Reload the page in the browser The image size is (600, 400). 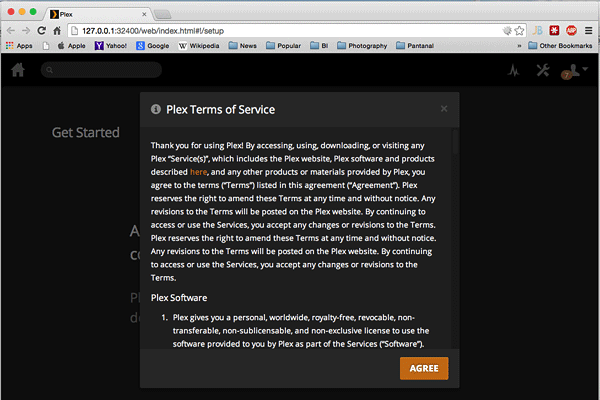click(41, 31)
